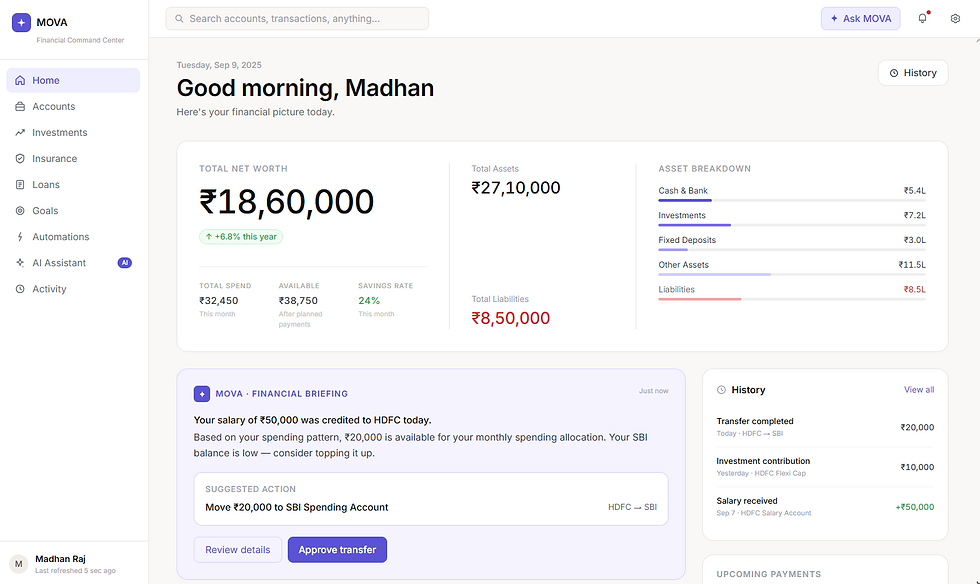This screenshot has height=584, width=980.
Task: Click View all in History panel
Action: click(x=919, y=390)
